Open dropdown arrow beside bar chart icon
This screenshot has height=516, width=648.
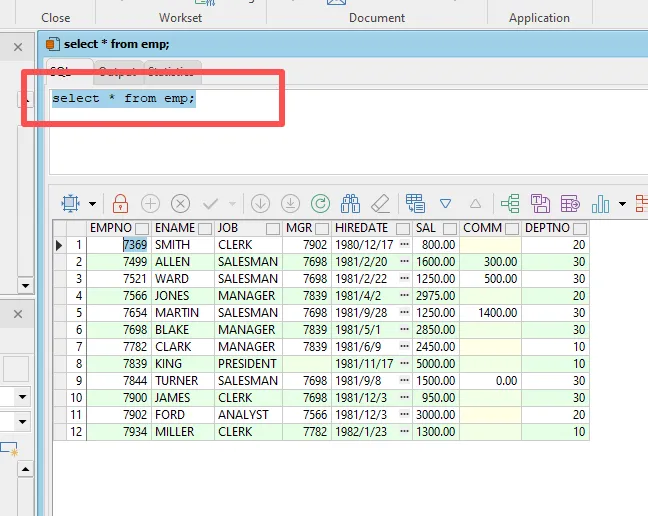click(x=622, y=204)
